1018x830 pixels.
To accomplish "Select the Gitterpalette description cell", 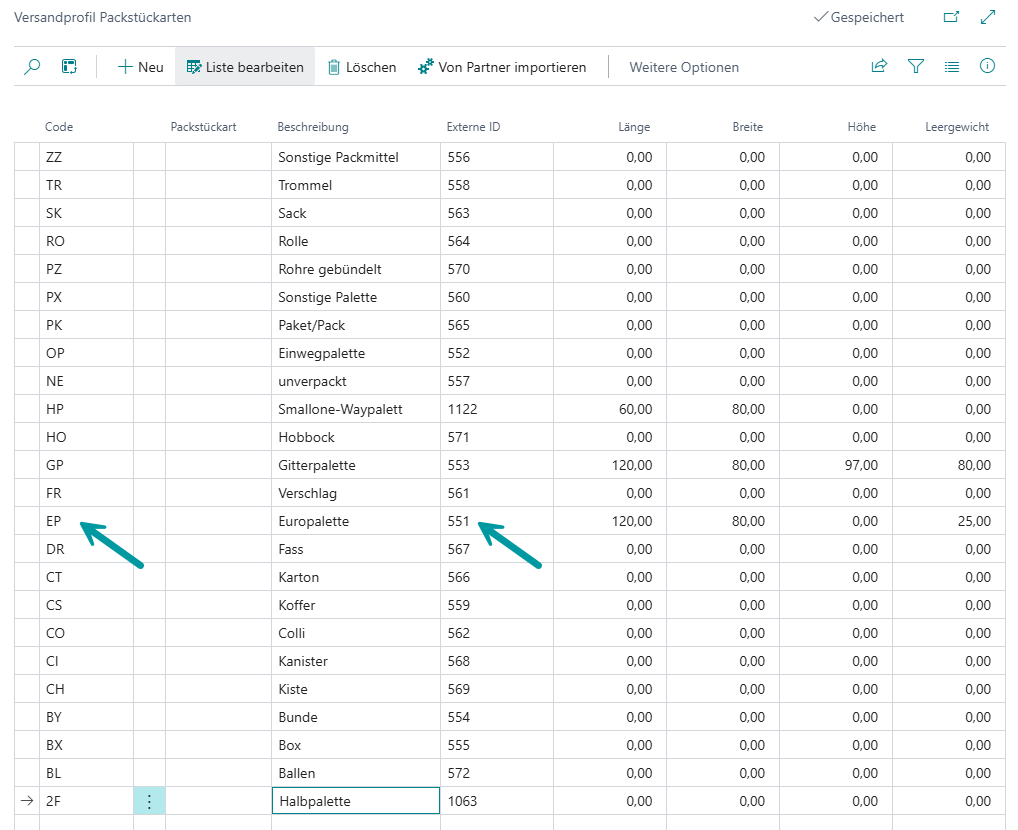I will (x=317, y=465).
